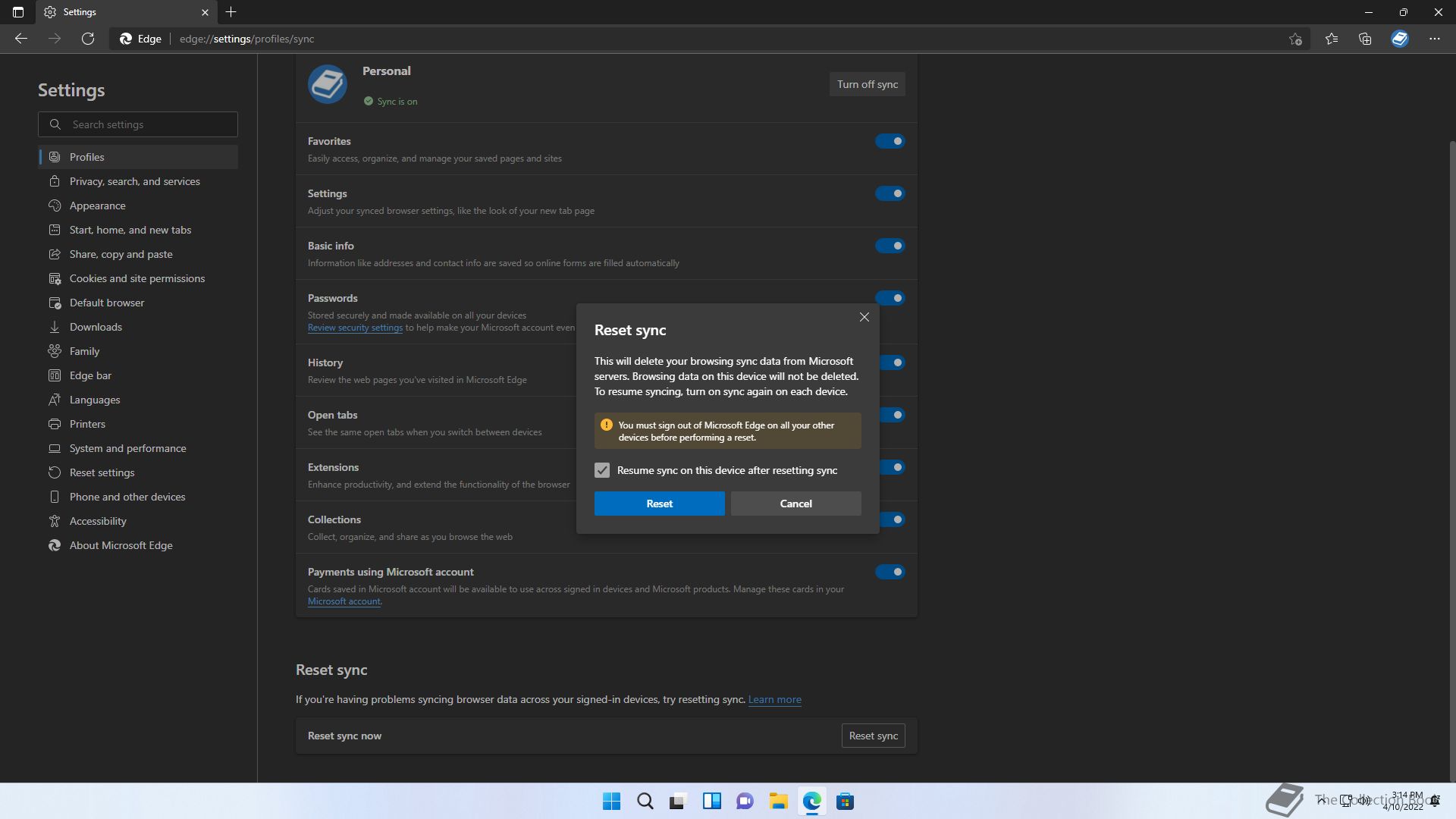1456x819 pixels.
Task: Toggle Settings sync switch
Action: click(890, 193)
